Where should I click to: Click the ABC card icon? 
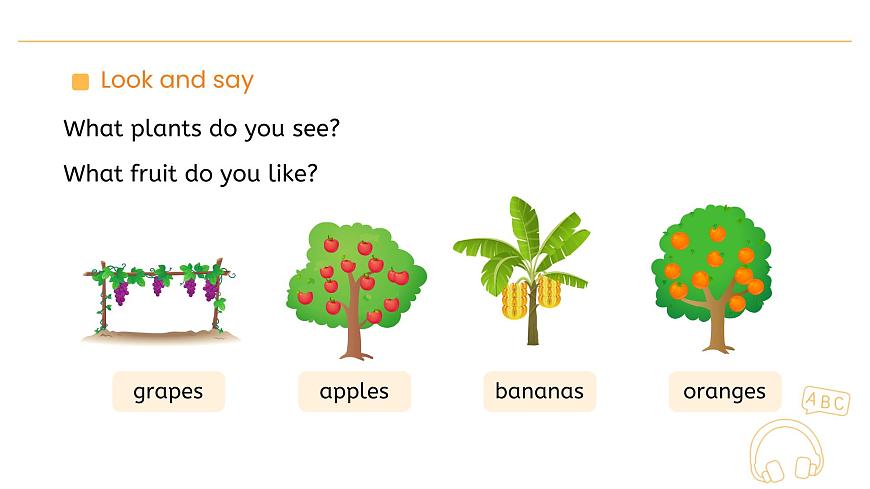pos(825,402)
